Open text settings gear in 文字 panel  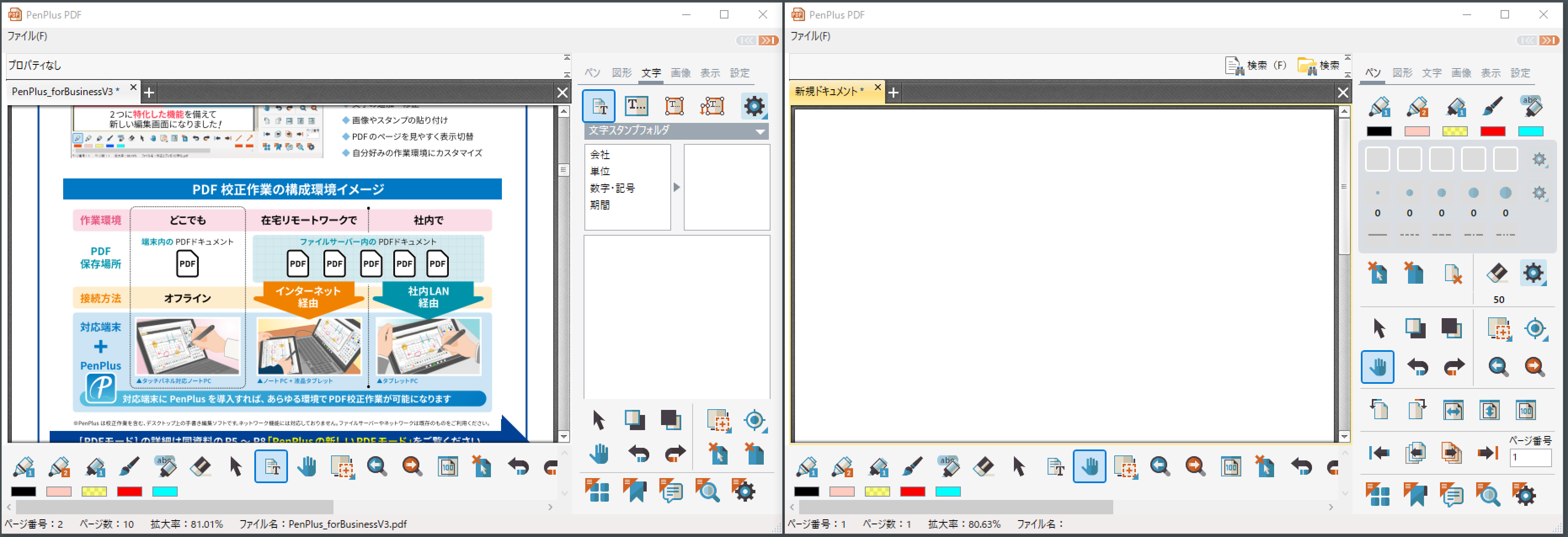(x=754, y=106)
